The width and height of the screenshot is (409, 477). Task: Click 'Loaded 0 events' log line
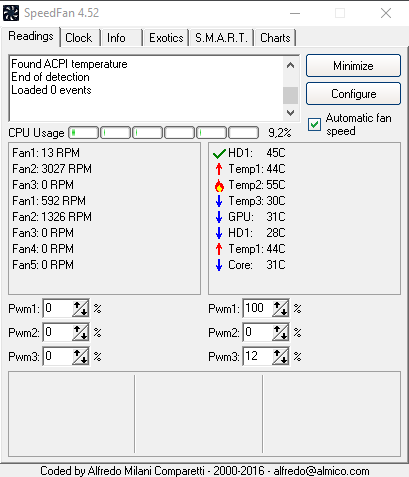(51, 90)
